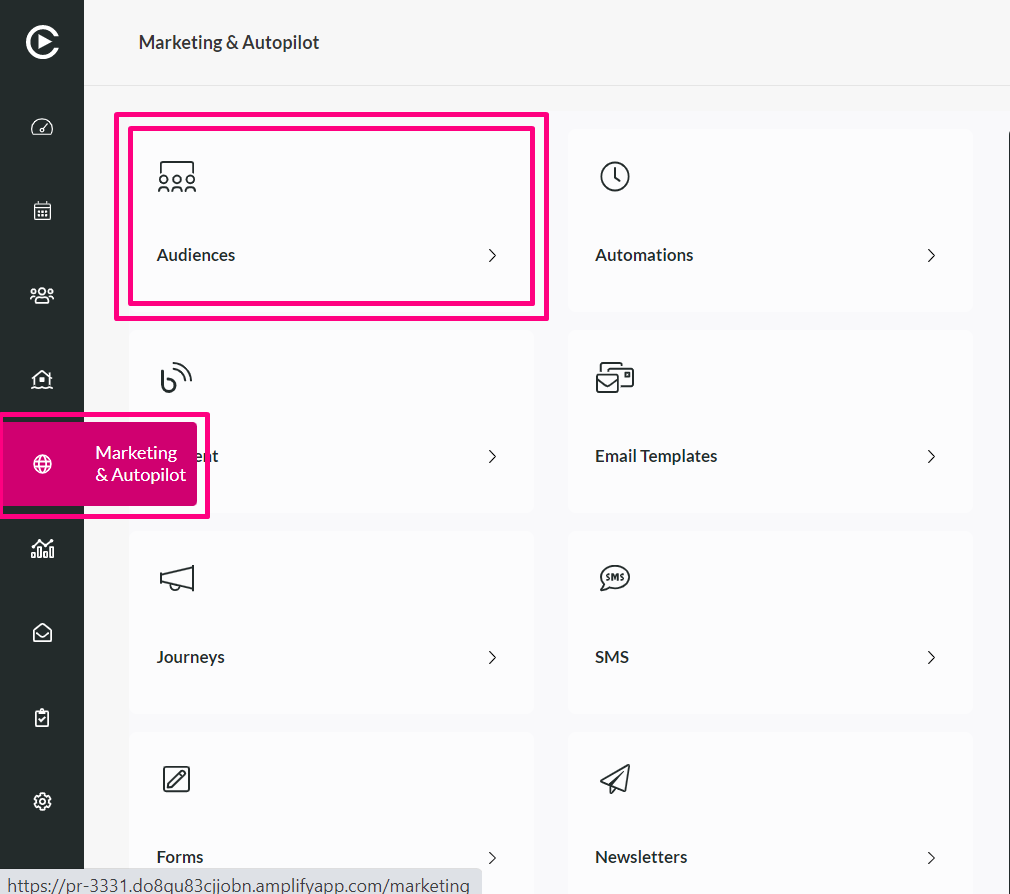Open the house properties icon in sidebar
This screenshot has height=894, width=1010.
[x=42, y=379]
